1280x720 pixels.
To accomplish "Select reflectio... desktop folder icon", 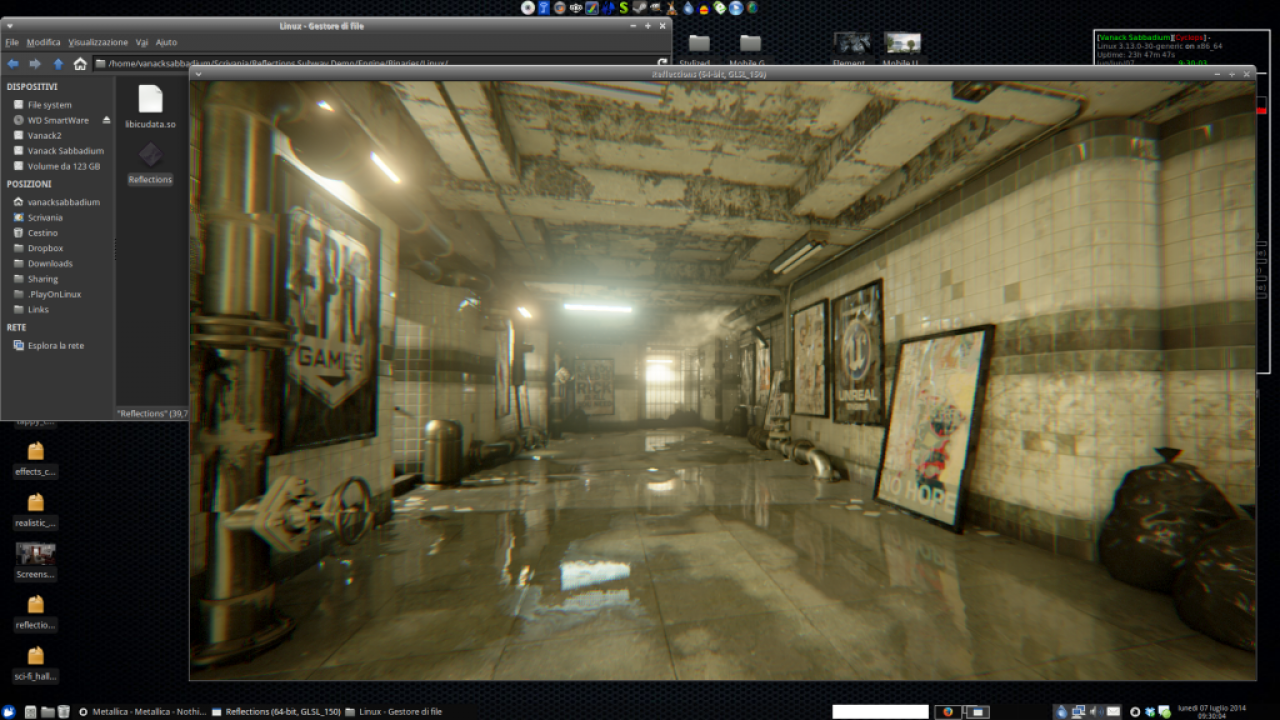I will click(x=36, y=614).
